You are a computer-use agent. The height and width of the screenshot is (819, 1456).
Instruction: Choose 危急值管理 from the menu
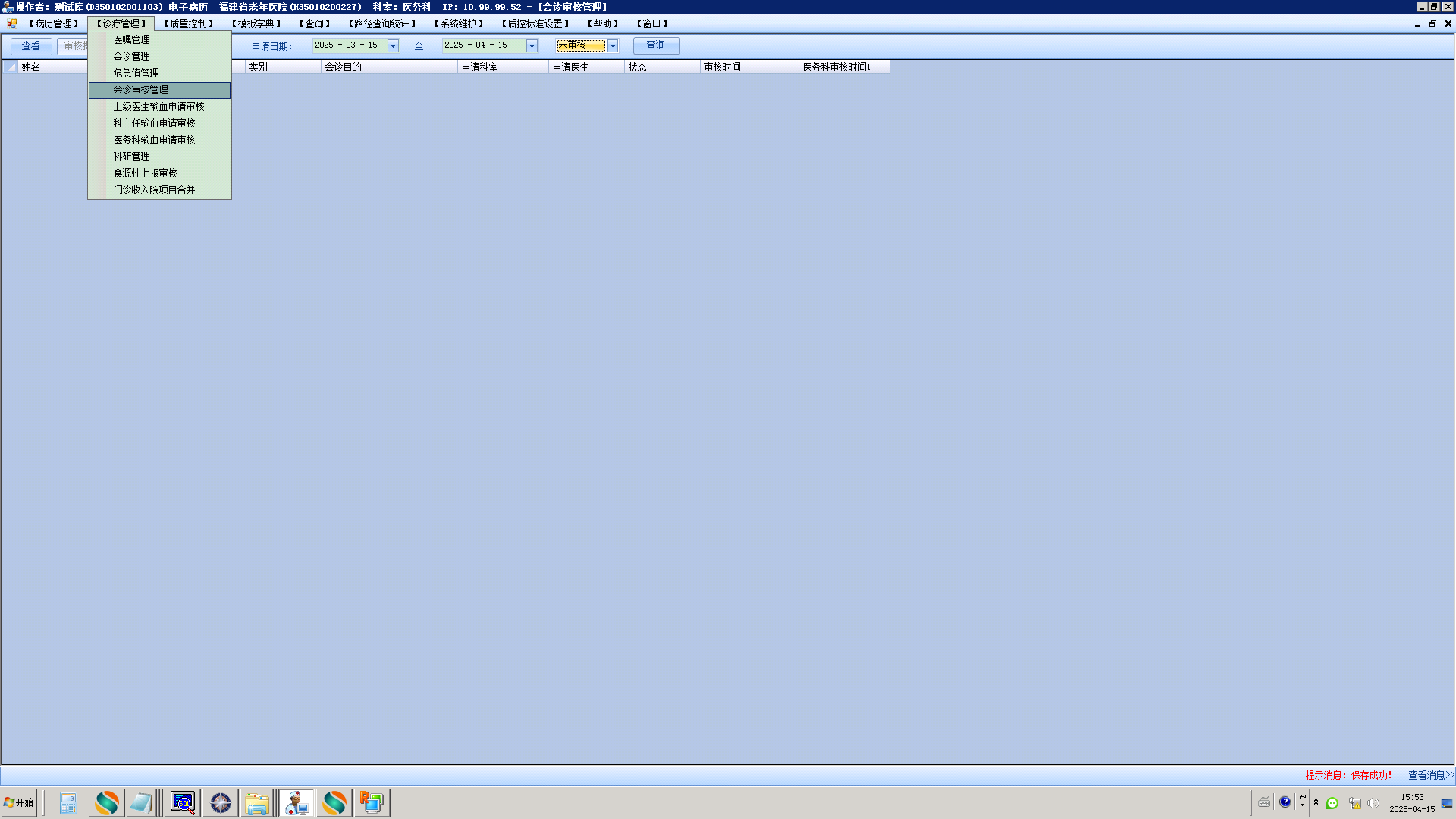click(136, 73)
